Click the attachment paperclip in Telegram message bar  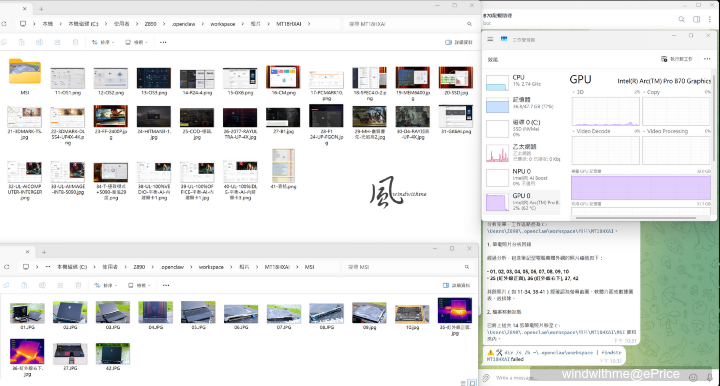point(486,378)
